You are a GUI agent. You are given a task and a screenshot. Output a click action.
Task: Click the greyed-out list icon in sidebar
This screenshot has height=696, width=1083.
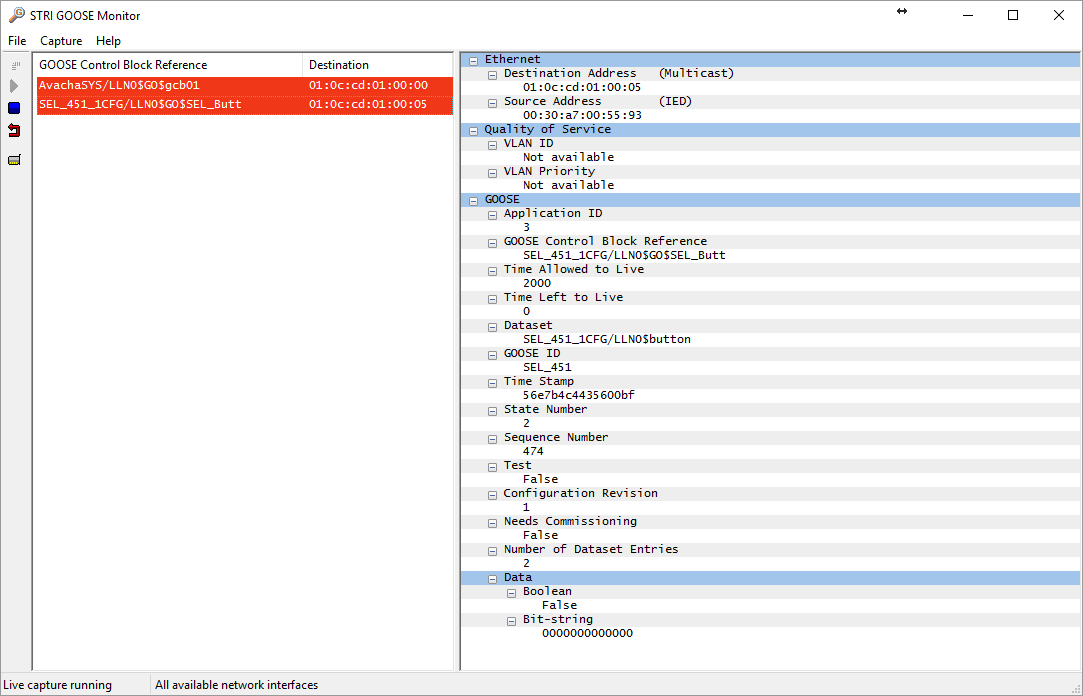click(x=14, y=65)
